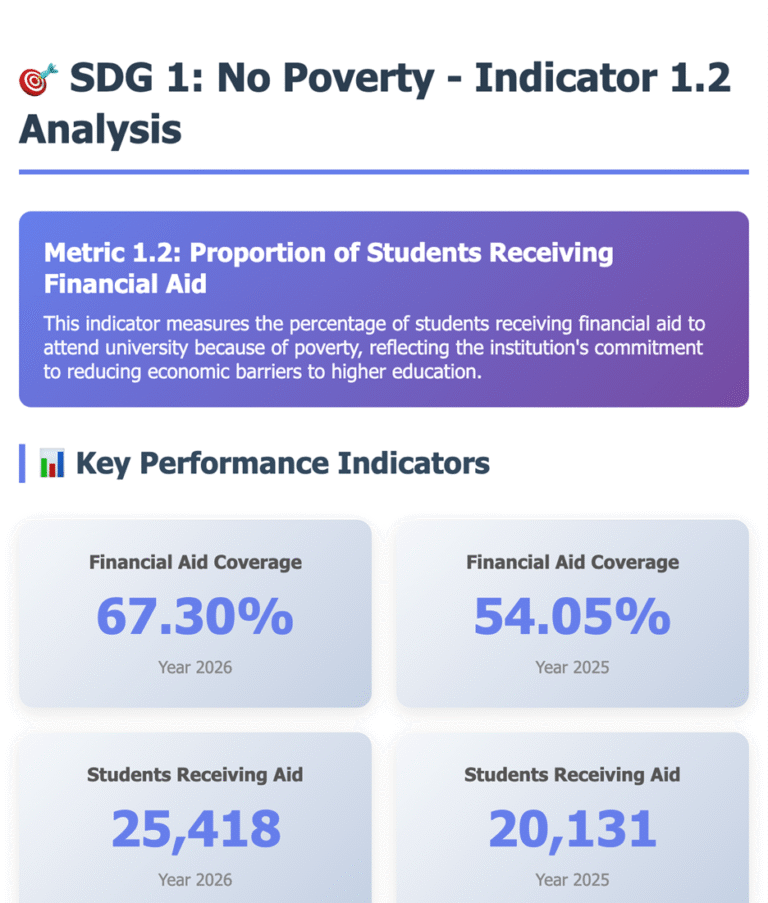Viewport: 768px width, 903px height.
Task: Click the Financial Aid Coverage label above 54.05%
Action: (572, 562)
